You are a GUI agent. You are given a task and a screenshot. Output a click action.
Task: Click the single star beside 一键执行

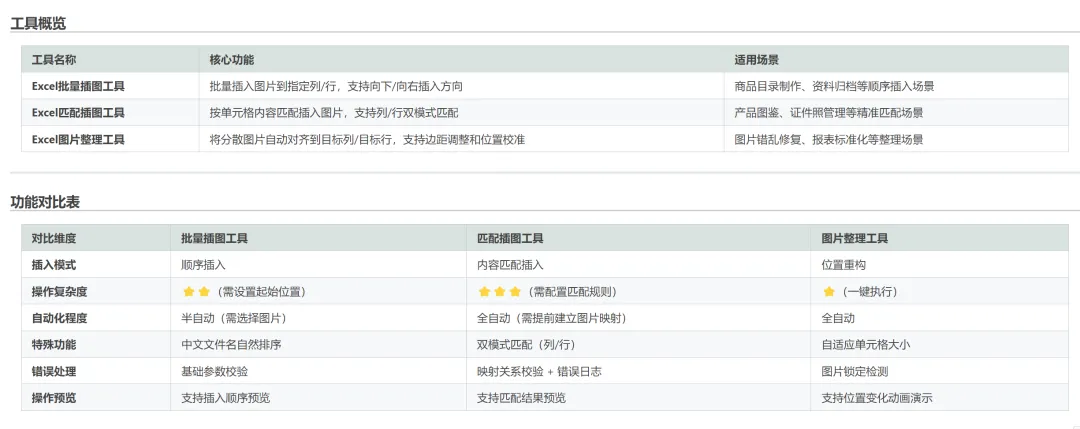point(829,291)
